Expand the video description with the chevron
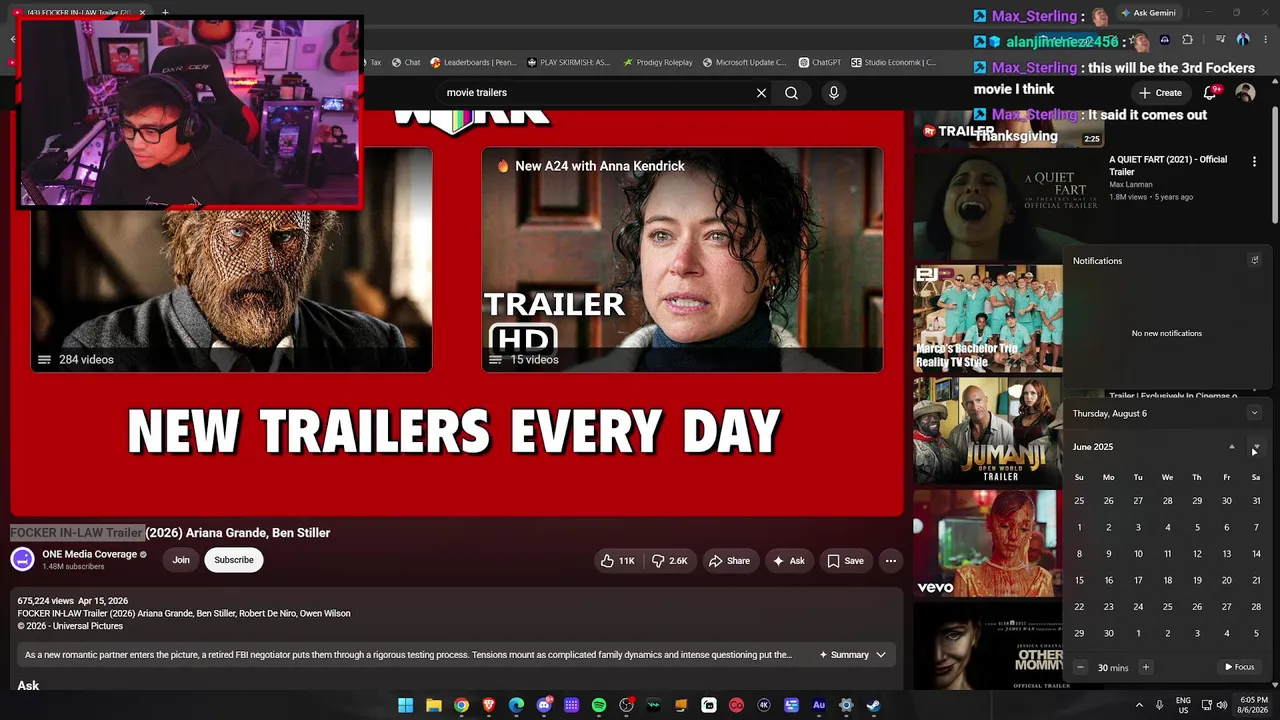The height and width of the screenshot is (720, 1280). 881,655
